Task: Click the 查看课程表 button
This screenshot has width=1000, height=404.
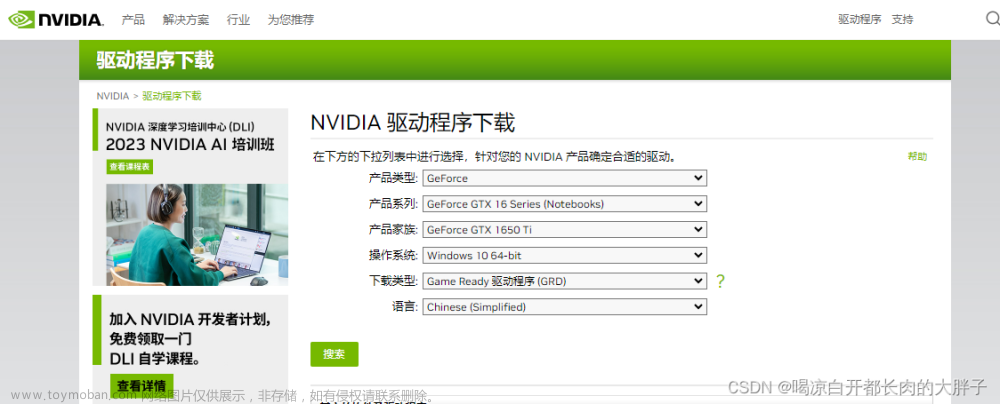Action: 129,167
